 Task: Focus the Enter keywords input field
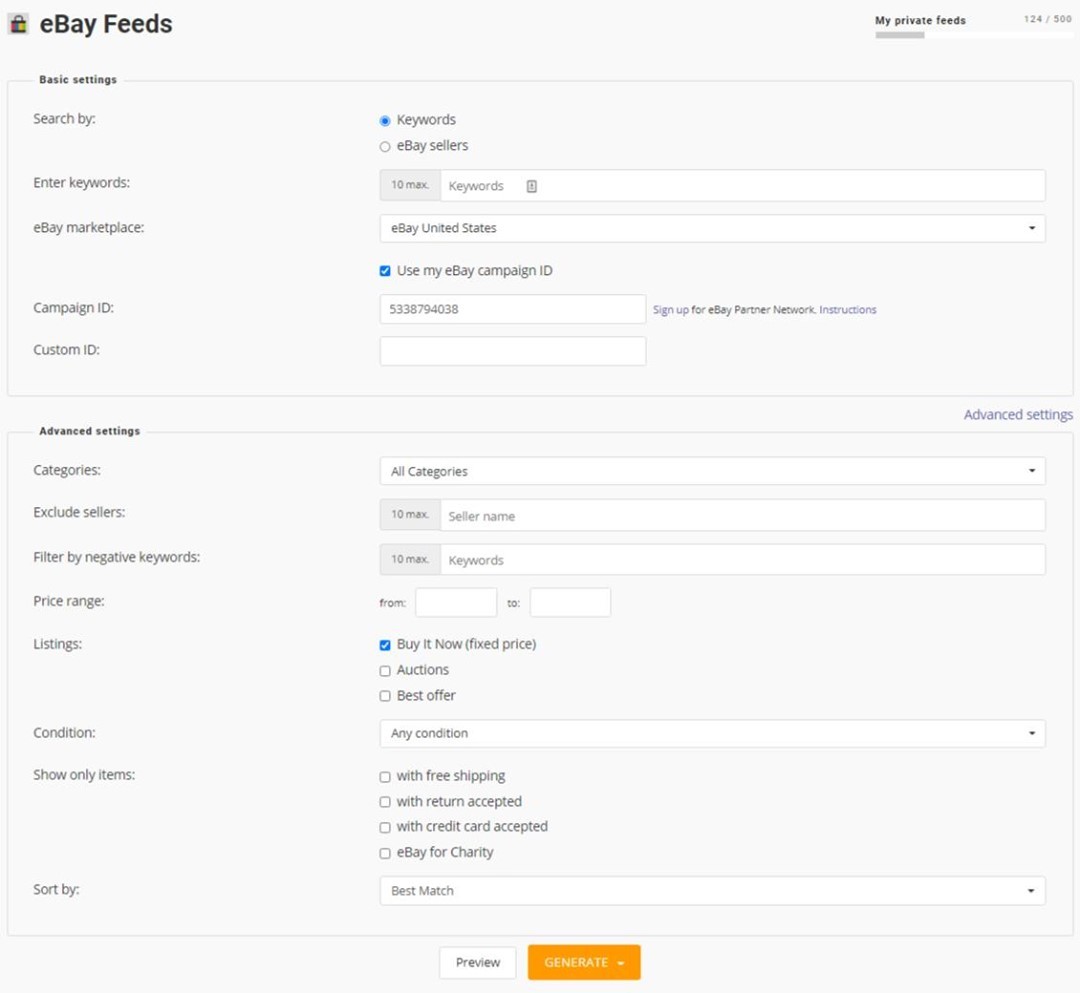click(742, 186)
